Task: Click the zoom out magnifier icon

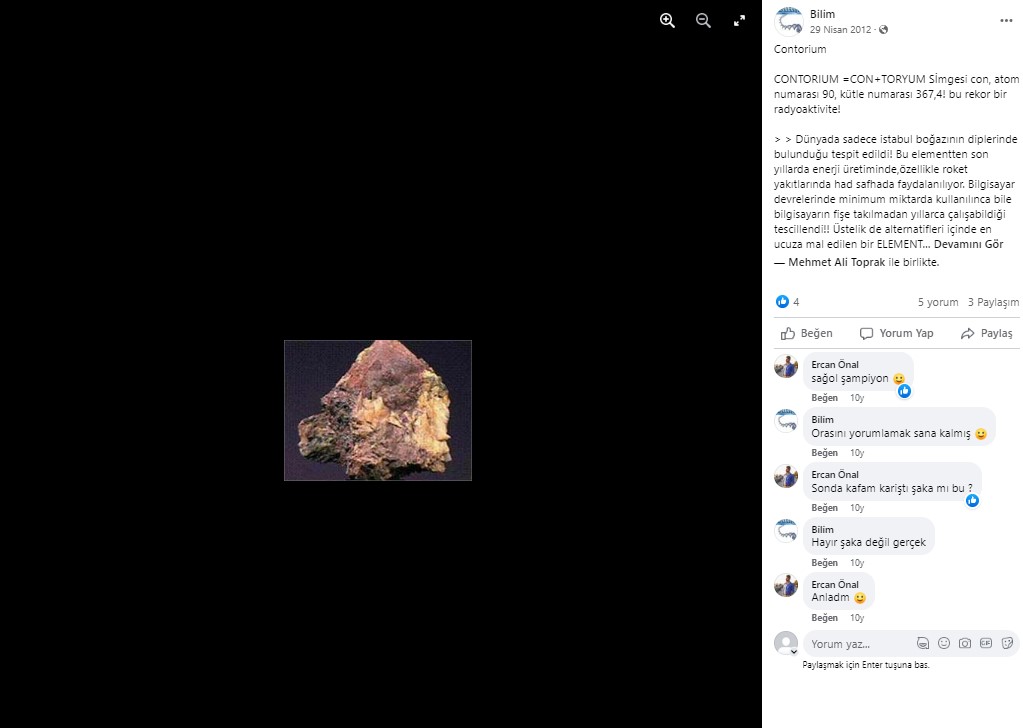Action: [703, 20]
